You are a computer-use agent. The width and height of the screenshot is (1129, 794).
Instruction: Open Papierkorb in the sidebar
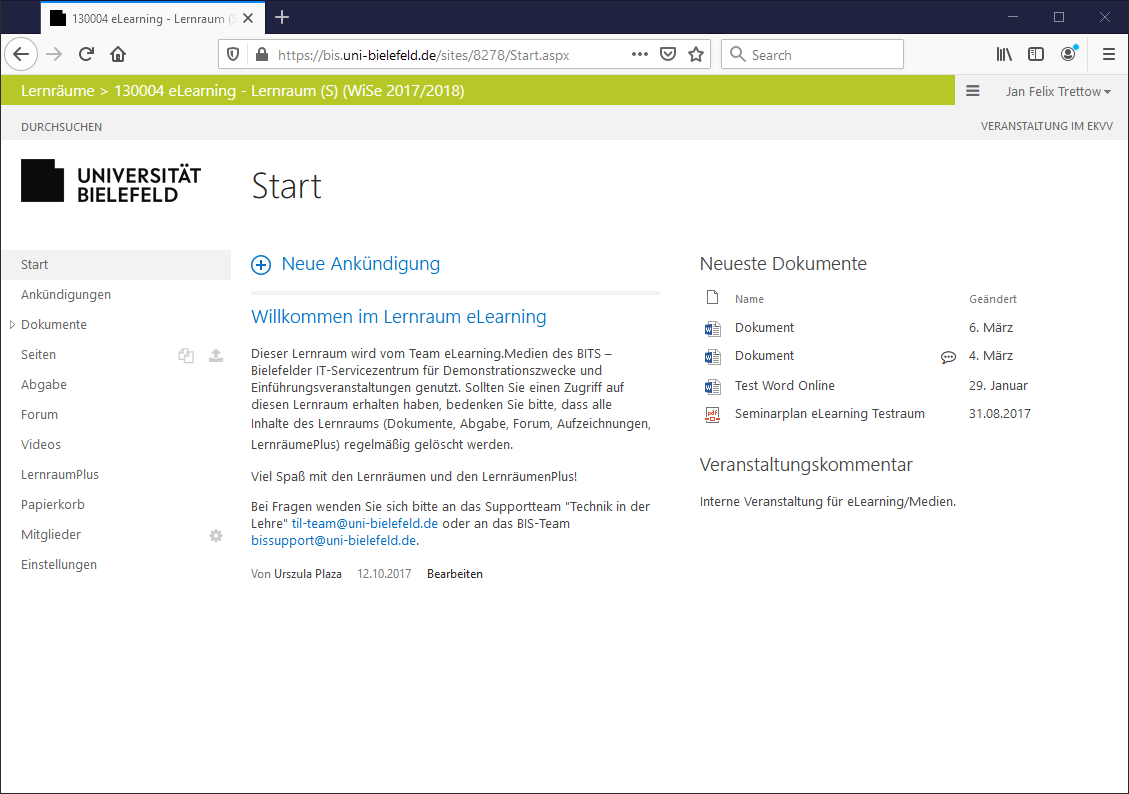pyautogui.click(x=53, y=505)
